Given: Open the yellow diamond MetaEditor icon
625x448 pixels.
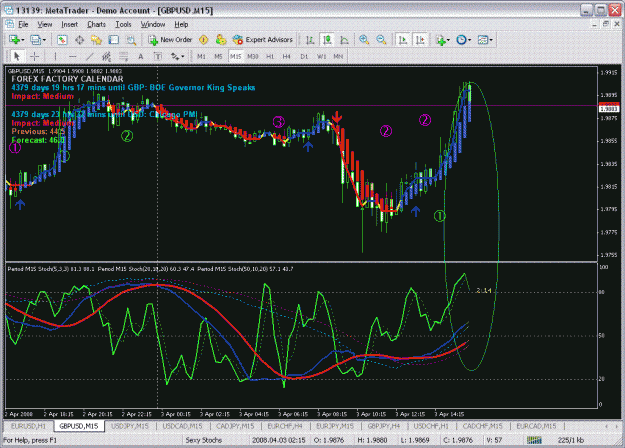Looking at the screenshot, I should (x=204, y=40).
